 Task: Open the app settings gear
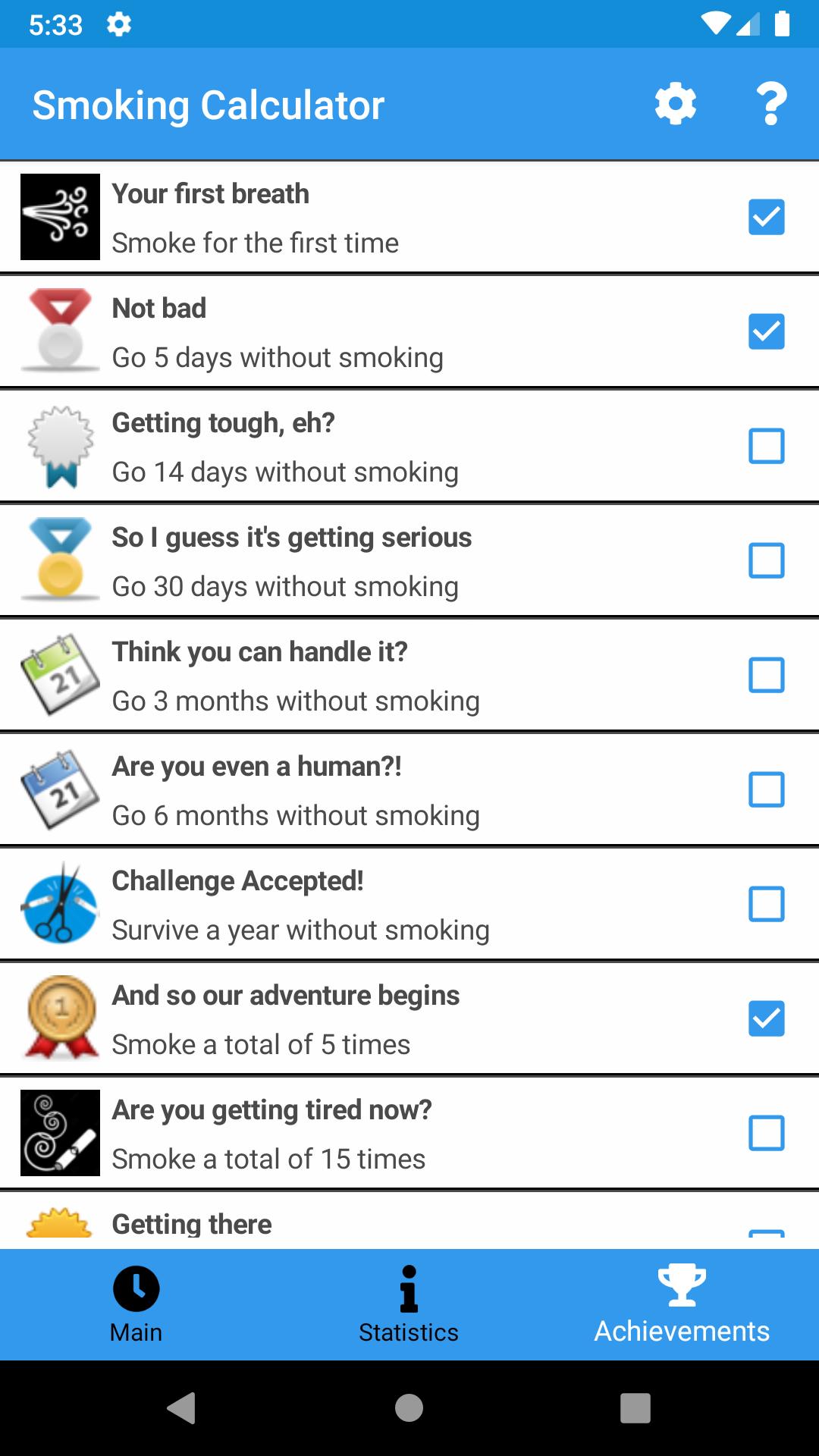[675, 104]
